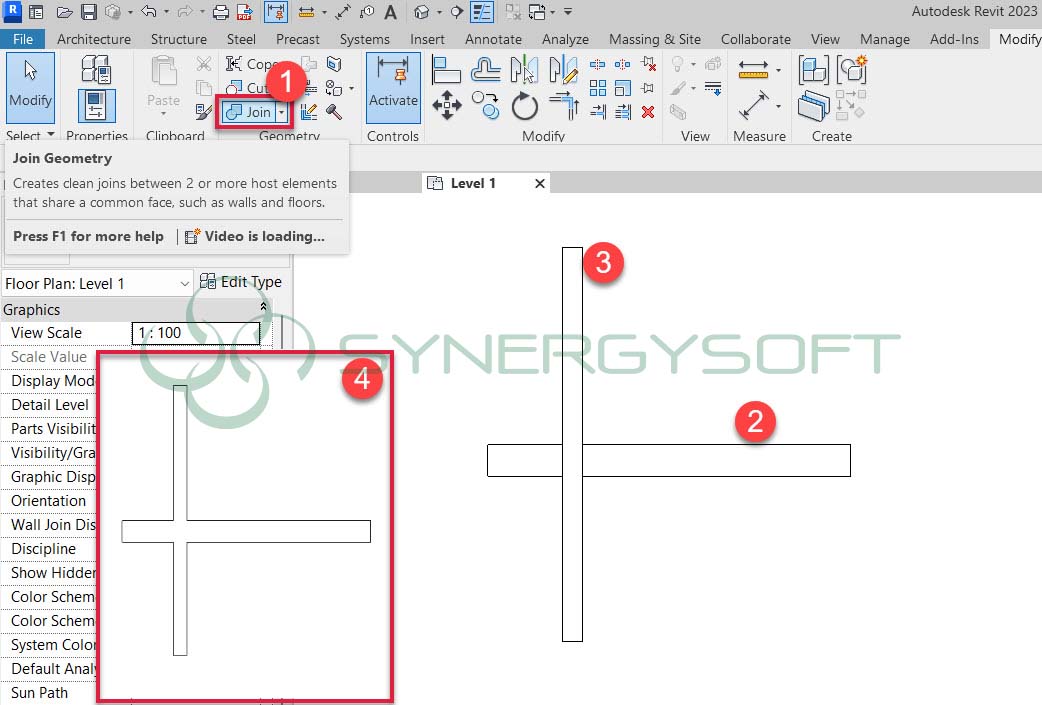Enable Activate Dimensions in Controls panel
1042x705 pixels.
pos(393,85)
